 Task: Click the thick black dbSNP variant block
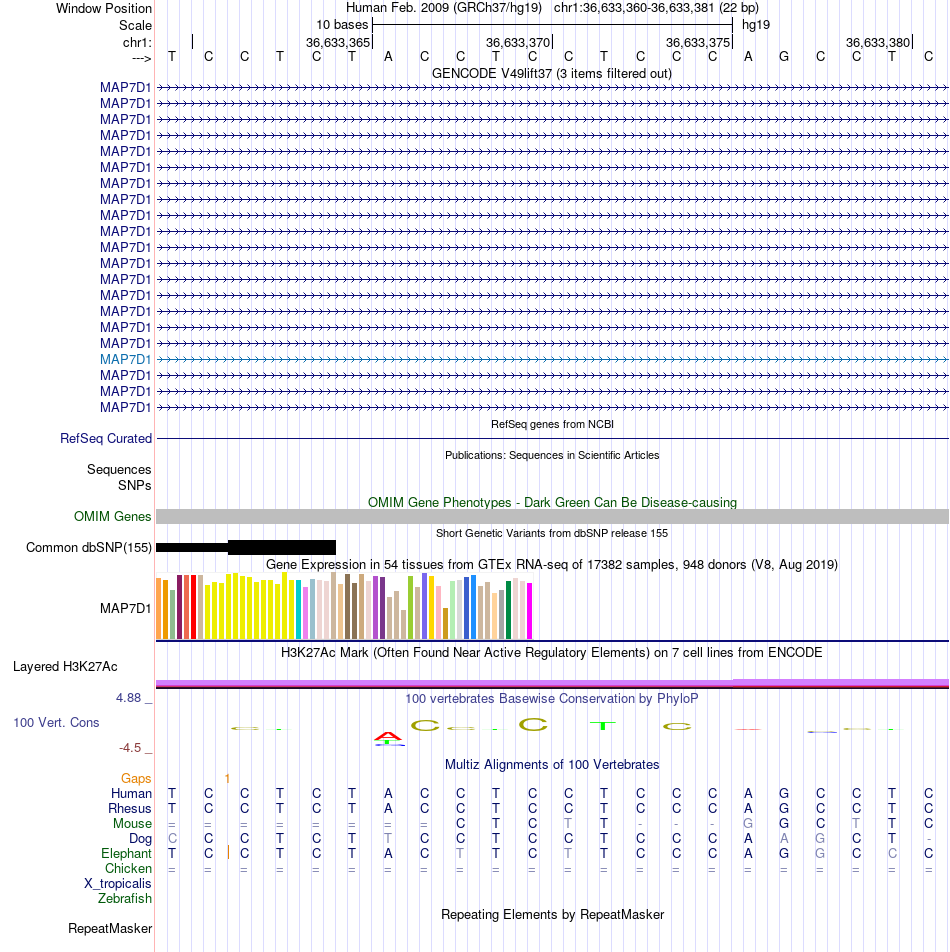click(282, 547)
